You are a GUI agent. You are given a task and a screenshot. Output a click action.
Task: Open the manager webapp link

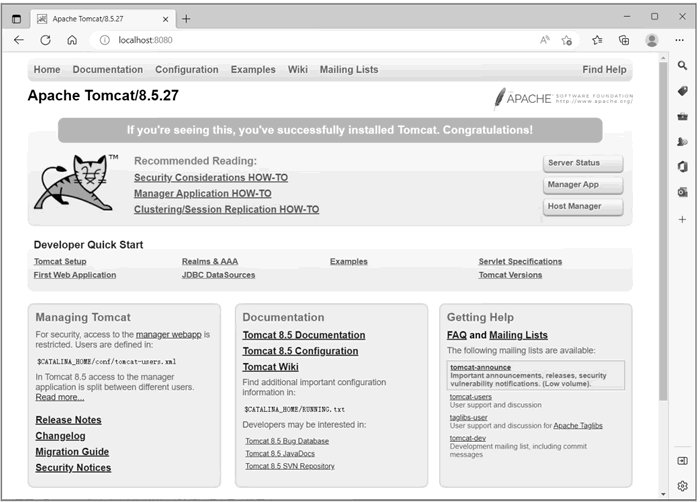(x=169, y=335)
